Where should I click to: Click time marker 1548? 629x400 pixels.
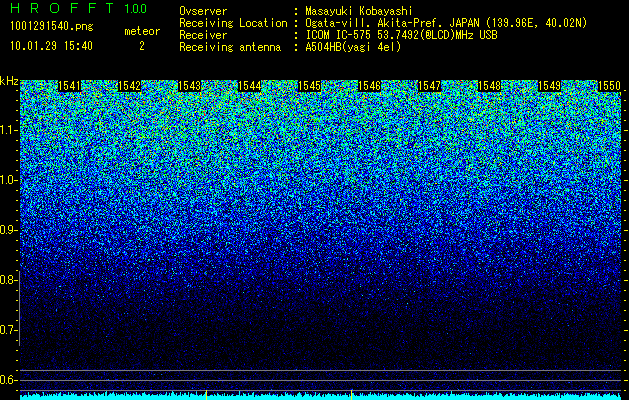click(489, 86)
